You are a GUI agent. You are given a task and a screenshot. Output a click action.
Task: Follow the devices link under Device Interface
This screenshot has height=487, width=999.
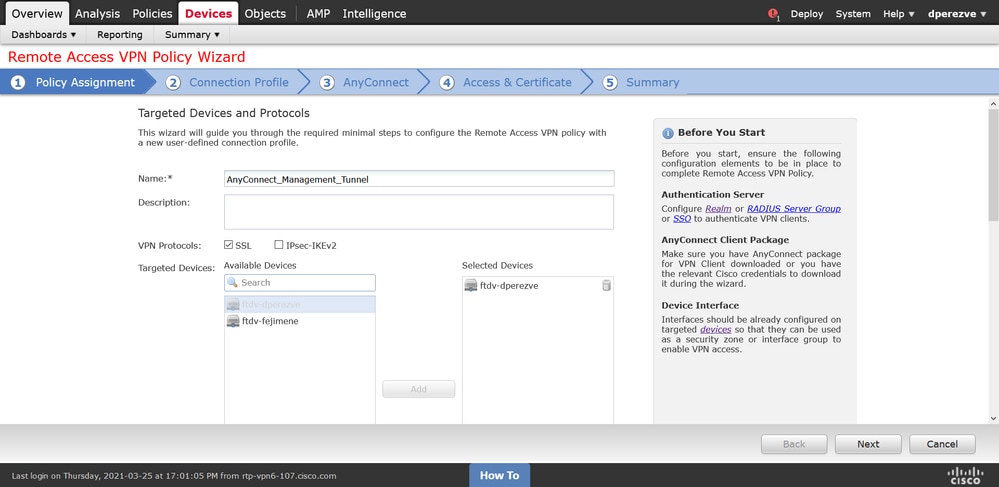[715, 330]
